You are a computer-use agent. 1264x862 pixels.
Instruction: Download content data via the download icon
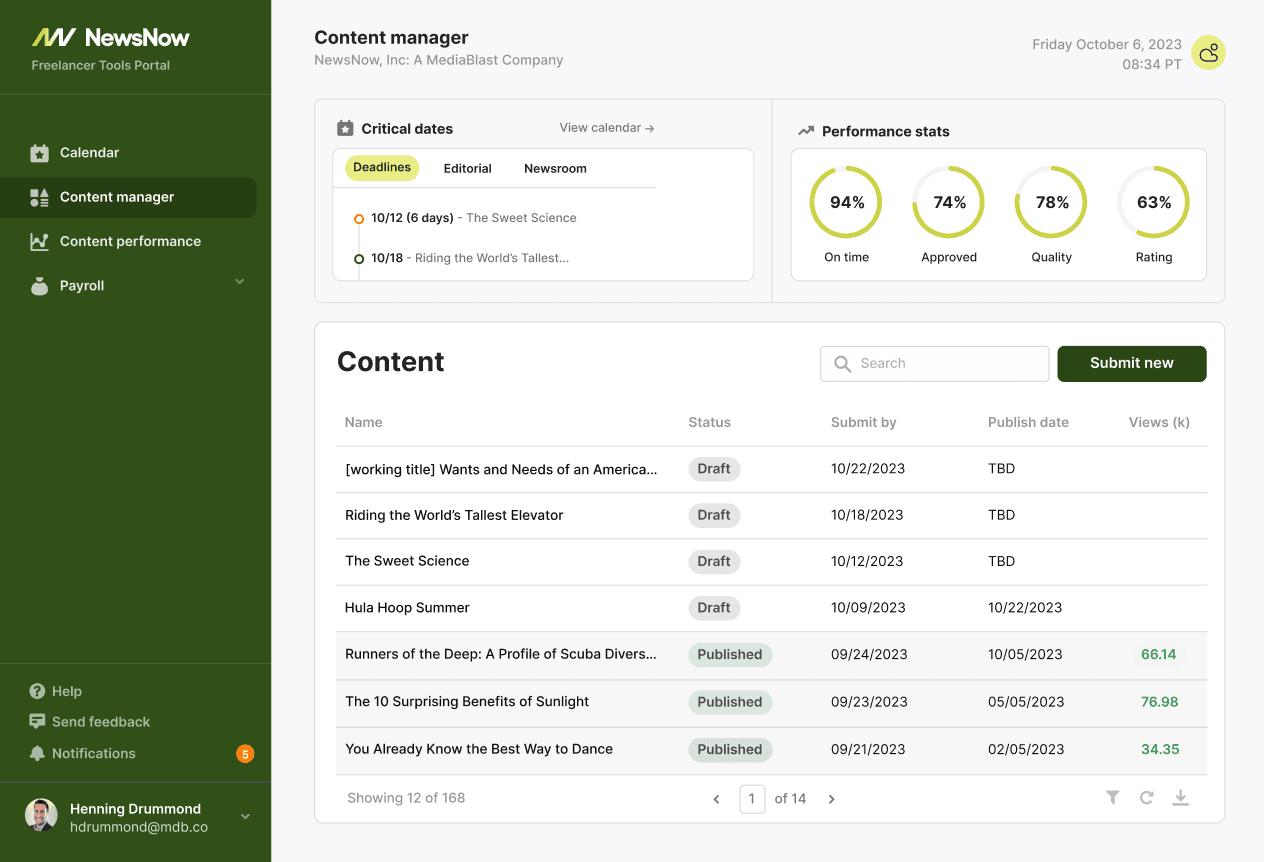pos(1180,798)
